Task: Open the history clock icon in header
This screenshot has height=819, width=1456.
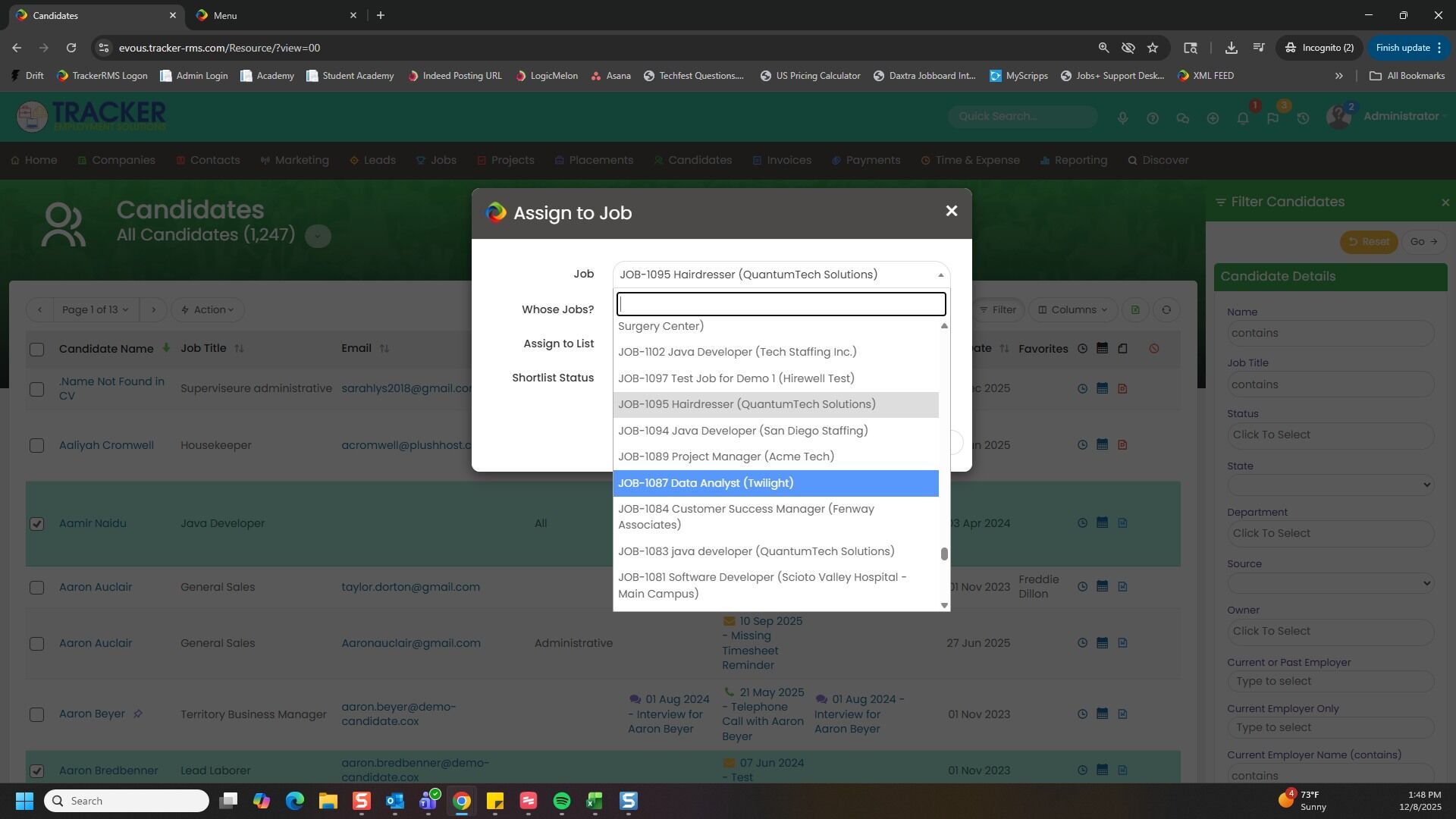Action: point(1303,118)
